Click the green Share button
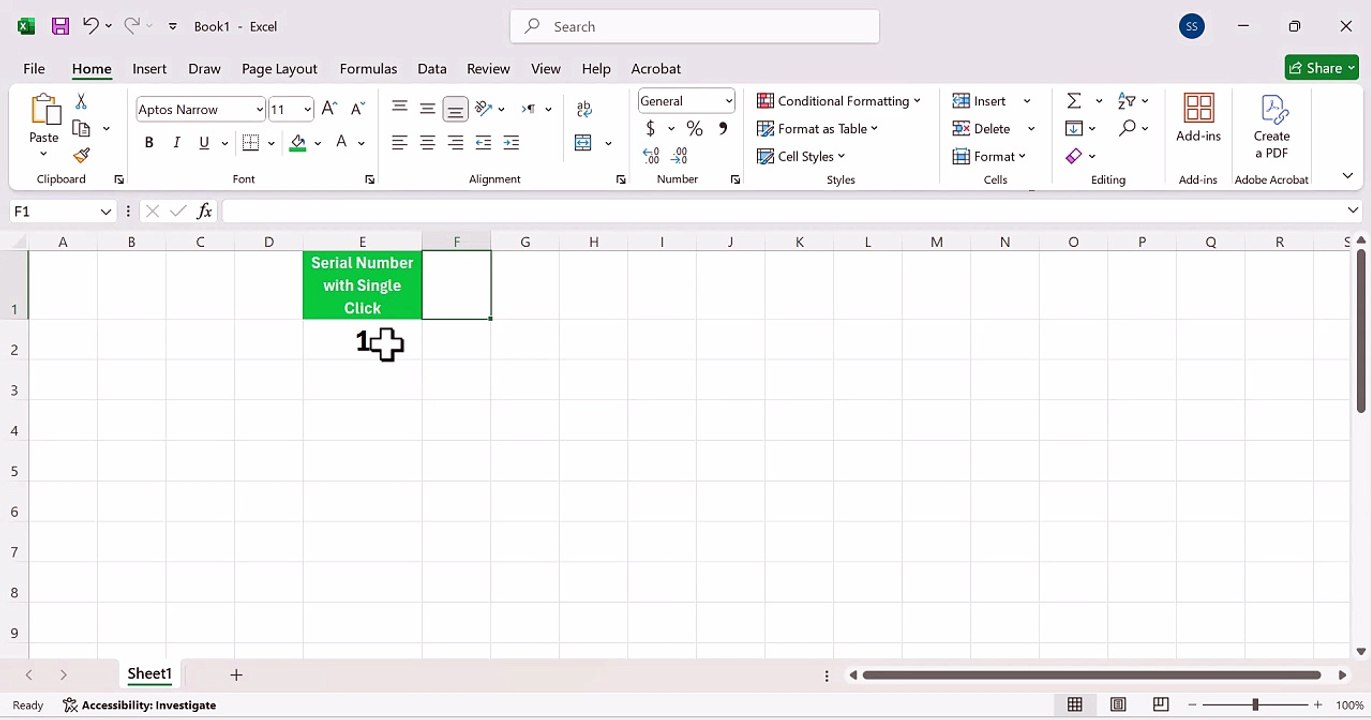The image size is (1371, 720). 1321,68
